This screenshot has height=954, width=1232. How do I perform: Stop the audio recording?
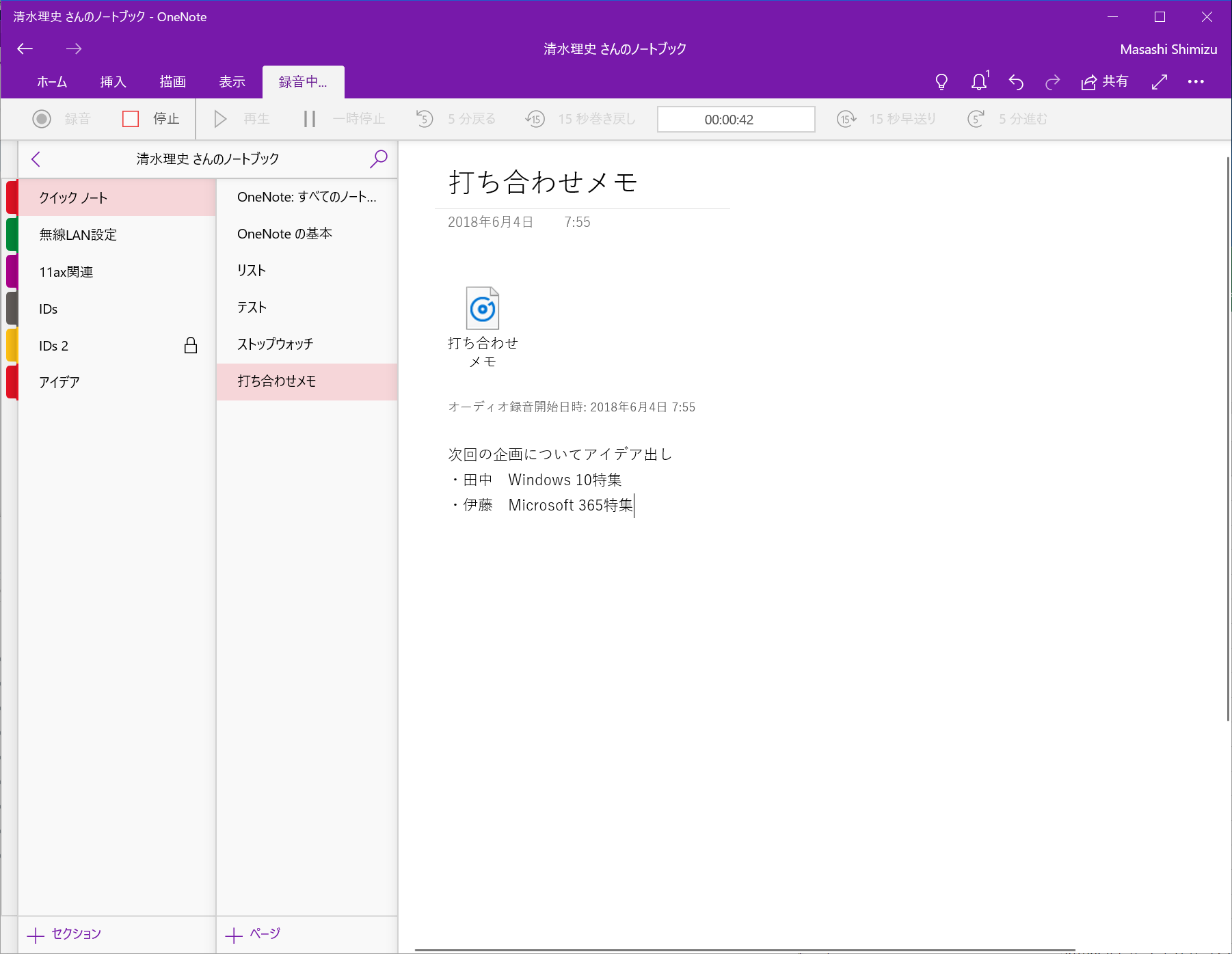[152, 118]
